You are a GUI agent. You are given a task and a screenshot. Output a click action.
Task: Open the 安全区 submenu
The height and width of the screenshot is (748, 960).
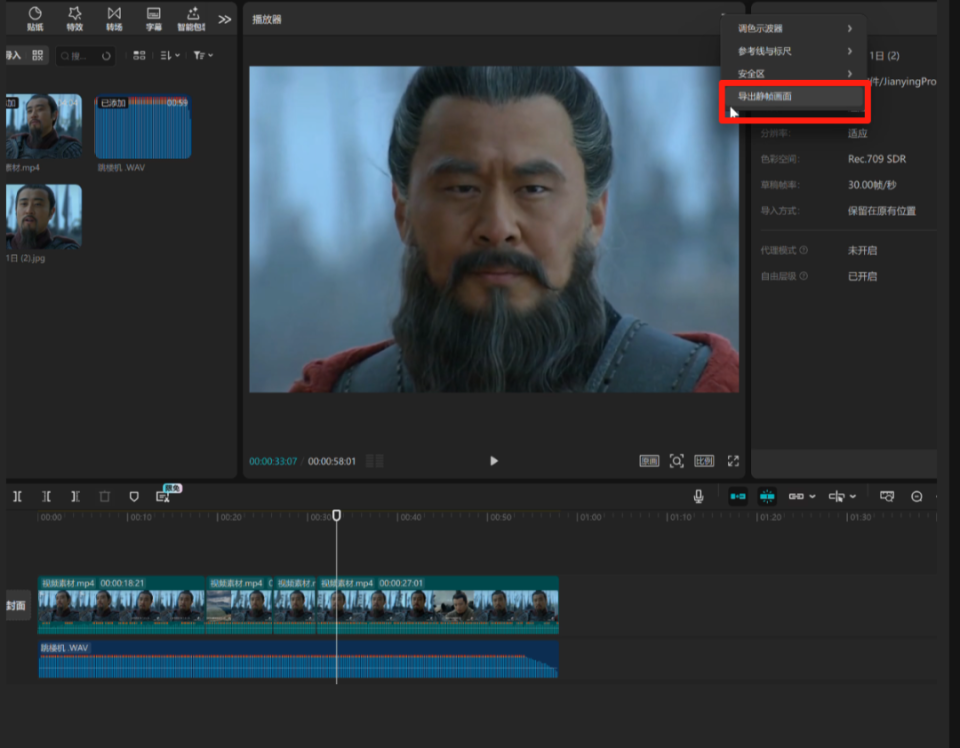[794, 73]
